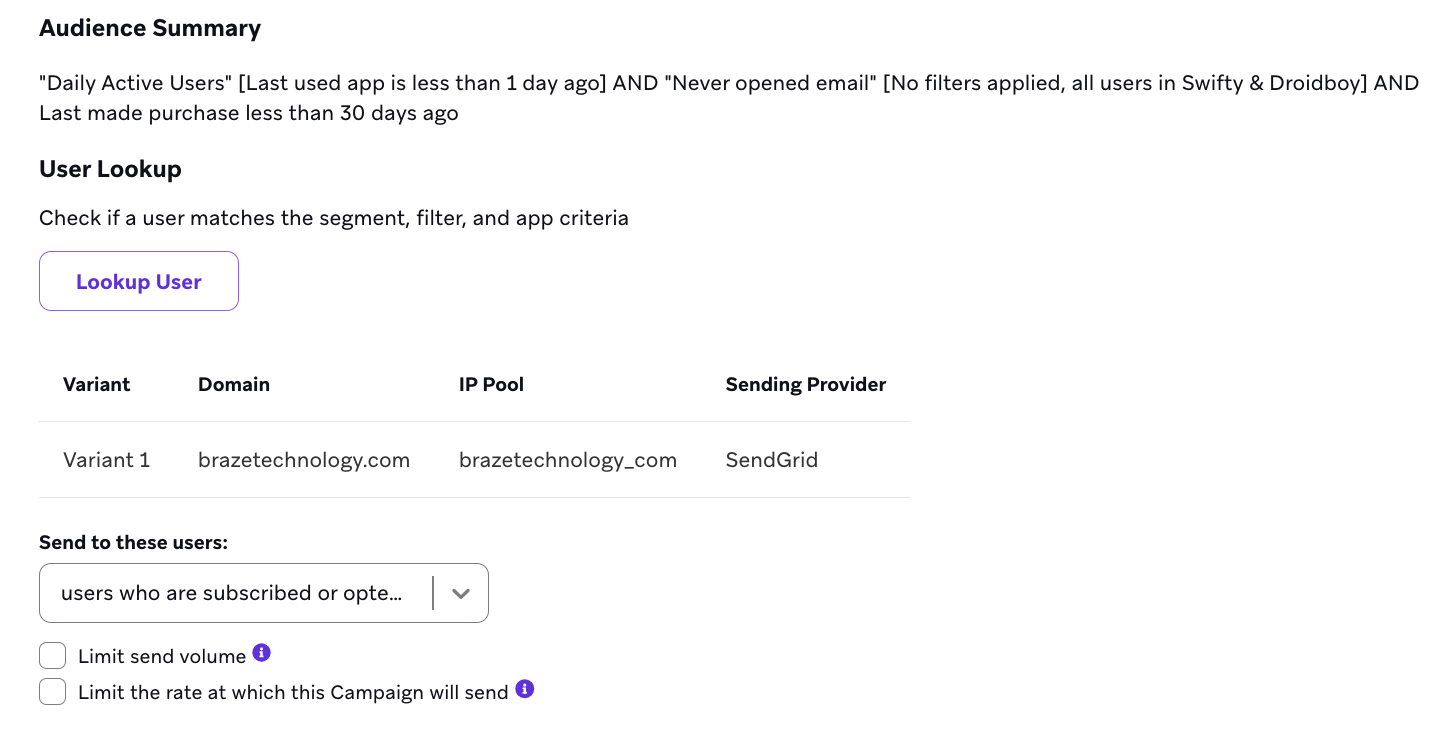The width and height of the screenshot is (1444, 748).
Task: Check Limit the rate this Campaign sends
Action: point(52,692)
